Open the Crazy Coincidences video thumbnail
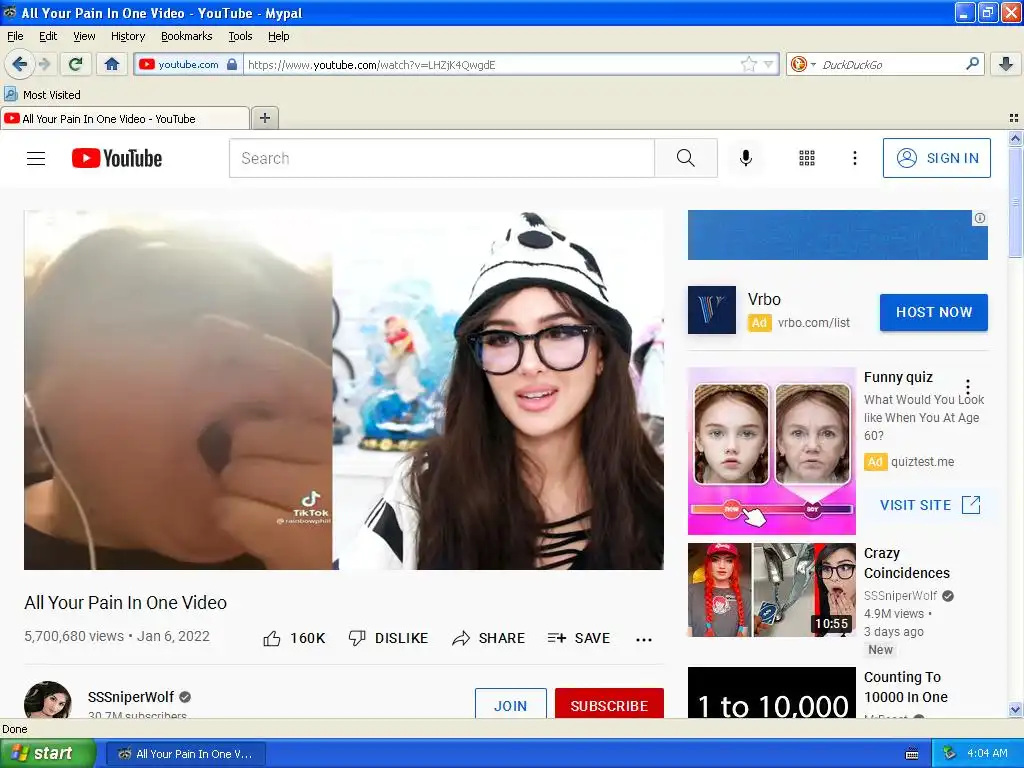The height and width of the screenshot is (768, 1024). pos(772,590)
